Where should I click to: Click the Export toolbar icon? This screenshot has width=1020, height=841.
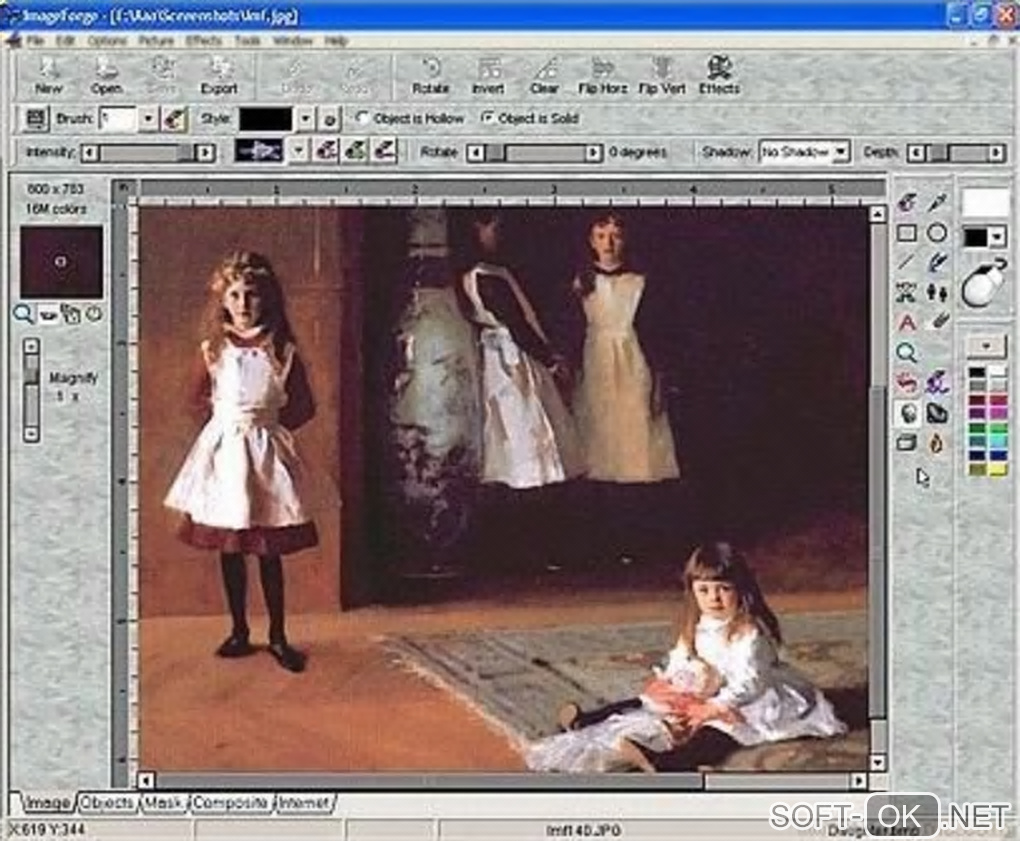219,76
